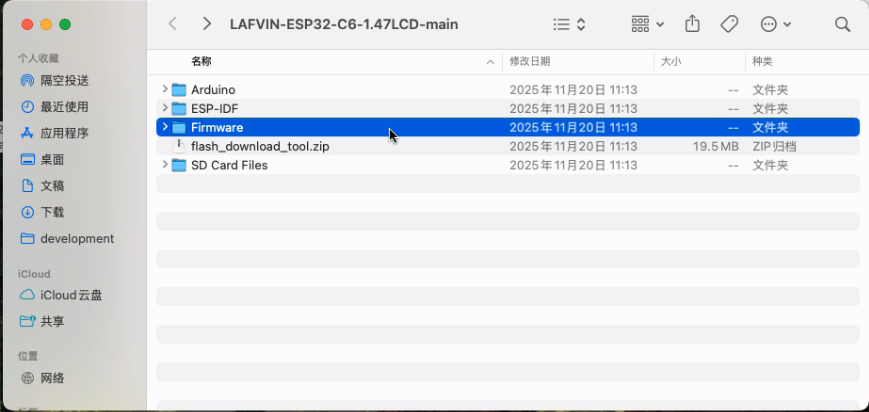Expand the ESP-IDF folder
The width and height of the screenshot is (869, 412).
(x=165, y=108)
